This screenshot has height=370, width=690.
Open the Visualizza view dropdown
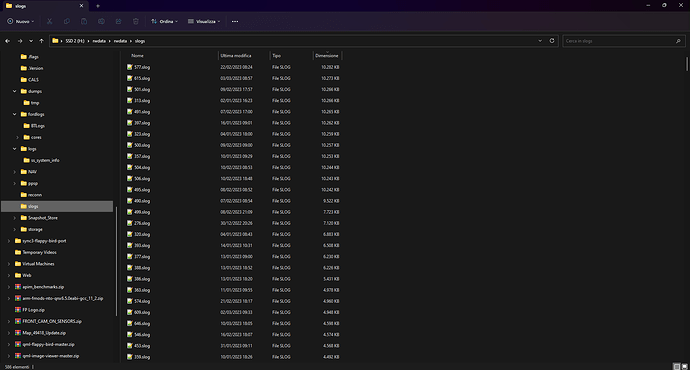204,21
